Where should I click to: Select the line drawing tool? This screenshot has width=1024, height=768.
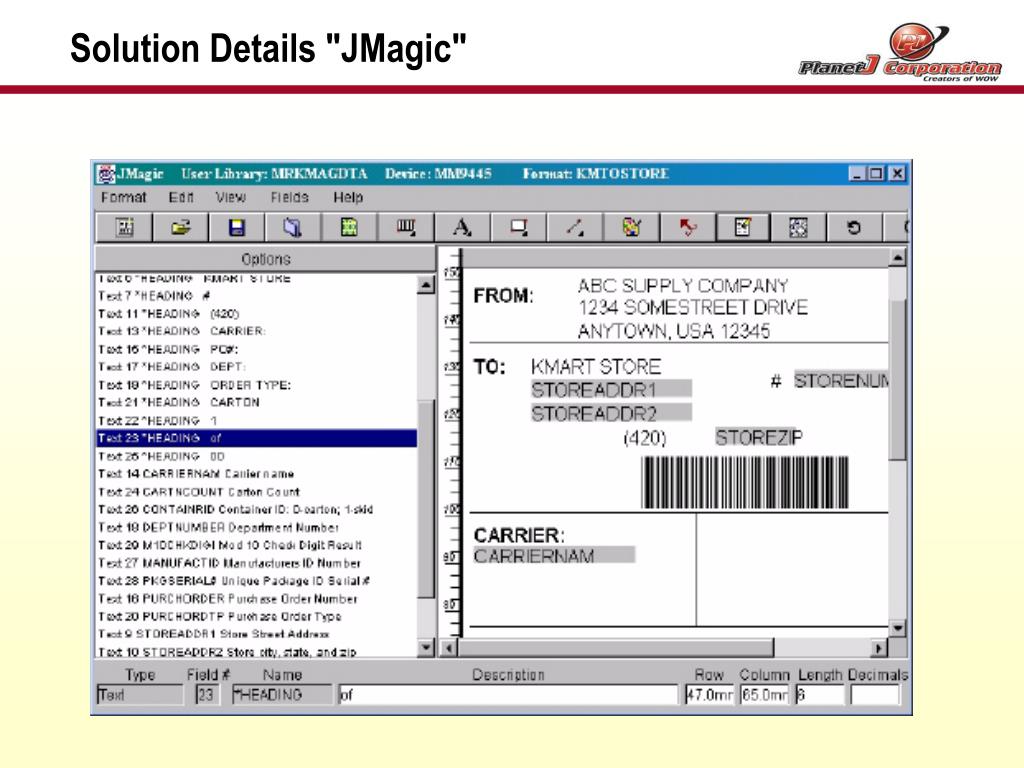575,227
